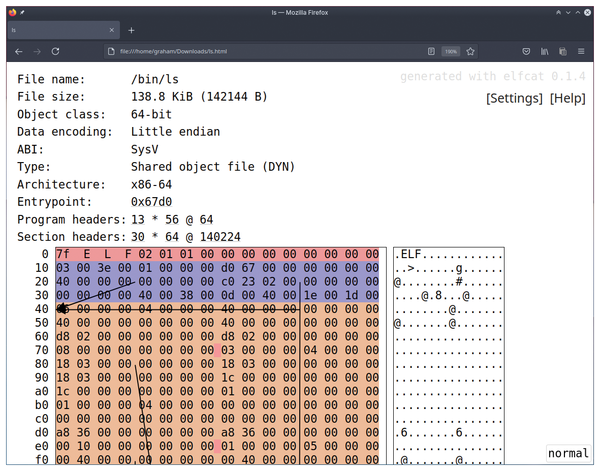
Task: Bookmark this page with the star
Action: point(470,51)
